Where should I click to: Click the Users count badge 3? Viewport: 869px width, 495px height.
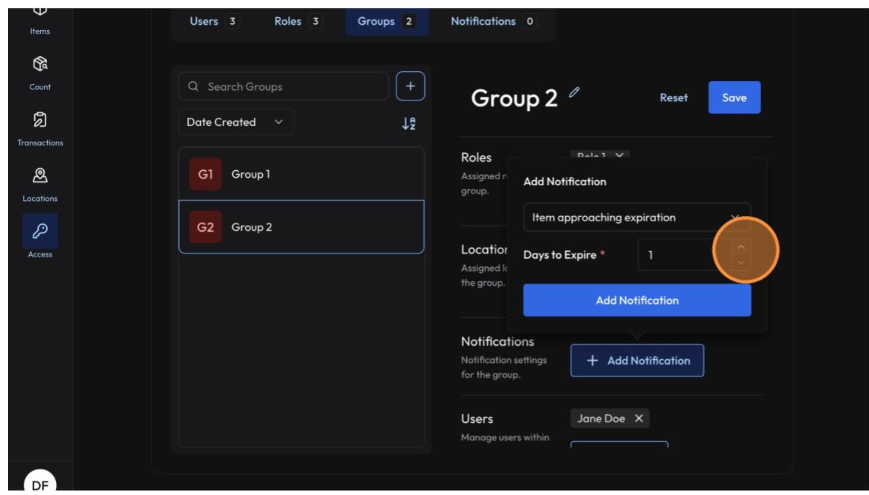click(232, 21)
